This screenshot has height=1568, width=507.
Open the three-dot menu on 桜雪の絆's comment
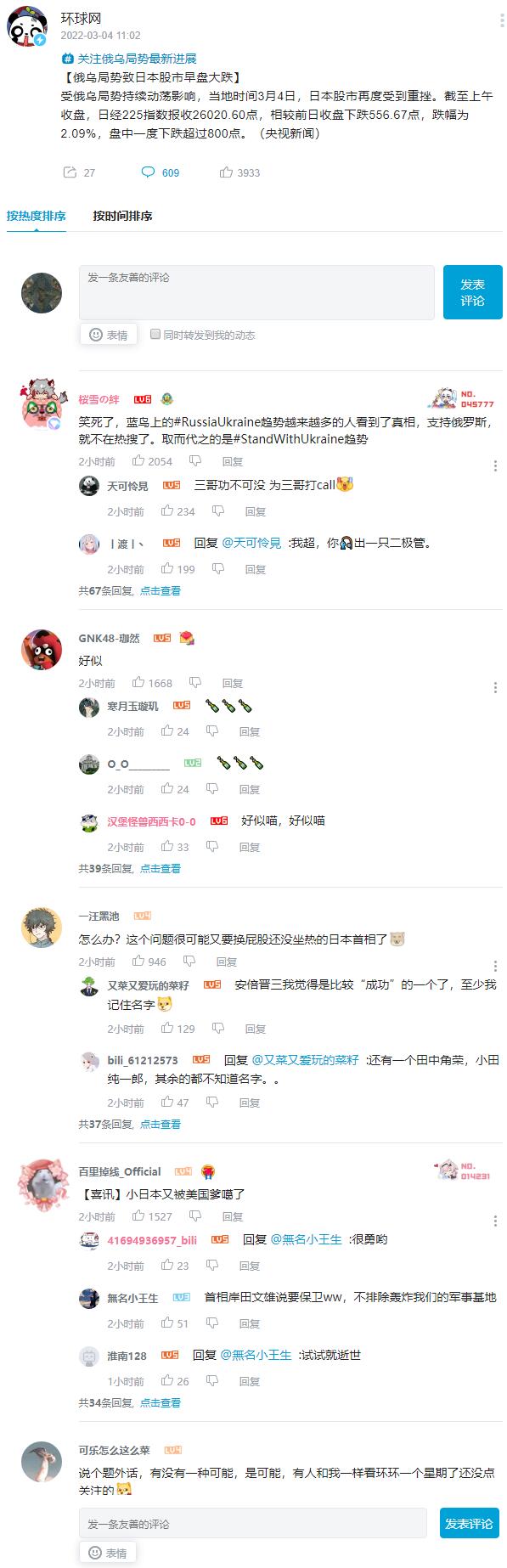pos(495,465)
